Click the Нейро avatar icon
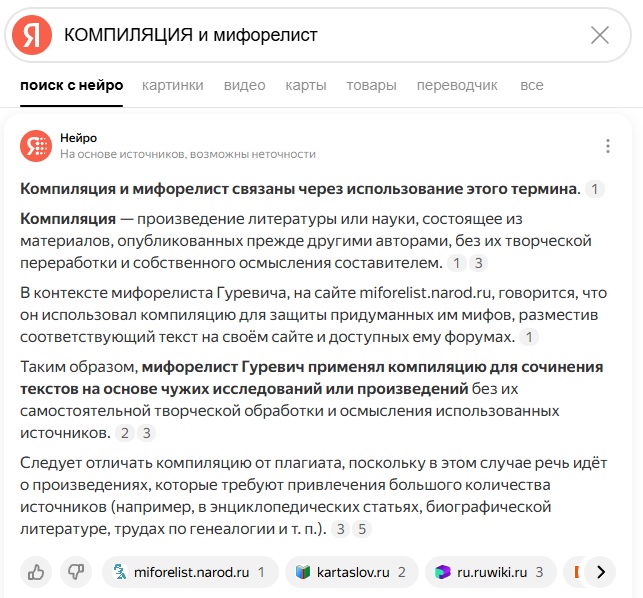Viewport: 643px width, 598px height. tap(36, 146)
